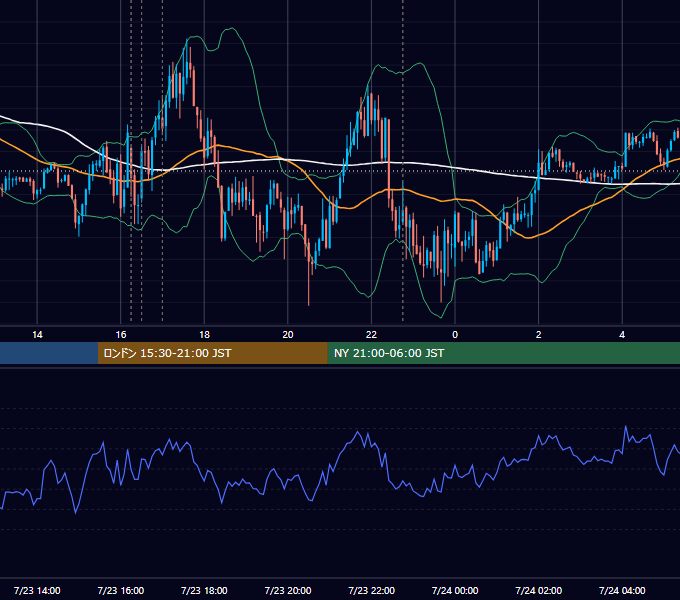Screen dimensions: 680x600
Task: Click the 7/24 02:00 date label
Action: coord(539,590)
